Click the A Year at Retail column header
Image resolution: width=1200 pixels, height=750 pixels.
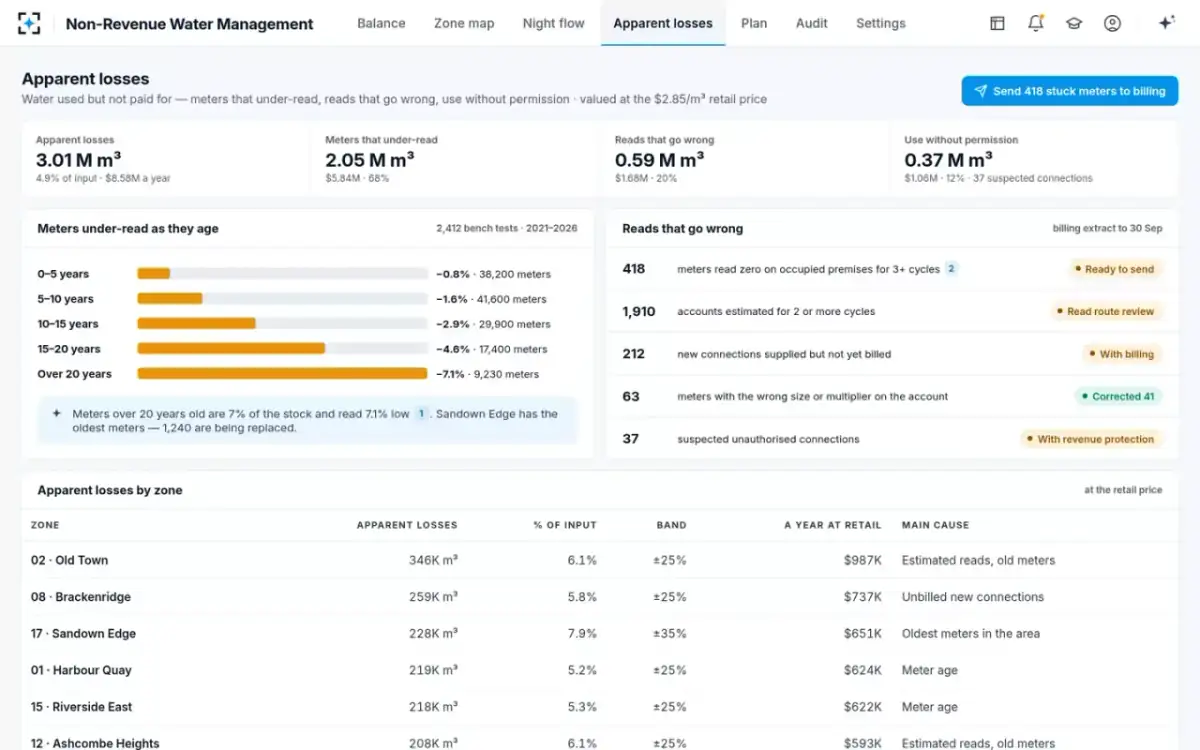pyautogui.click(x=833, y=525)
